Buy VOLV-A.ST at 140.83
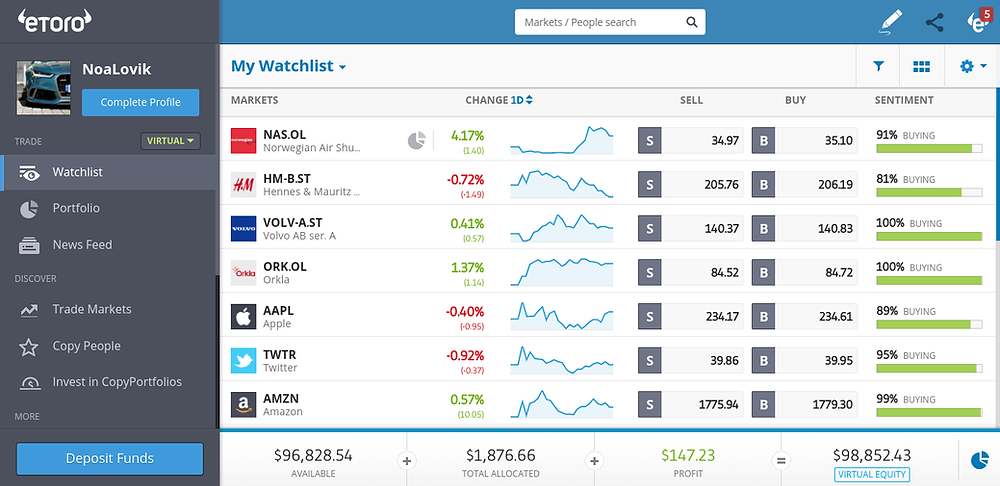This screenshot has height=486, width=1000. pyautogui.click(x=805, y=228)
